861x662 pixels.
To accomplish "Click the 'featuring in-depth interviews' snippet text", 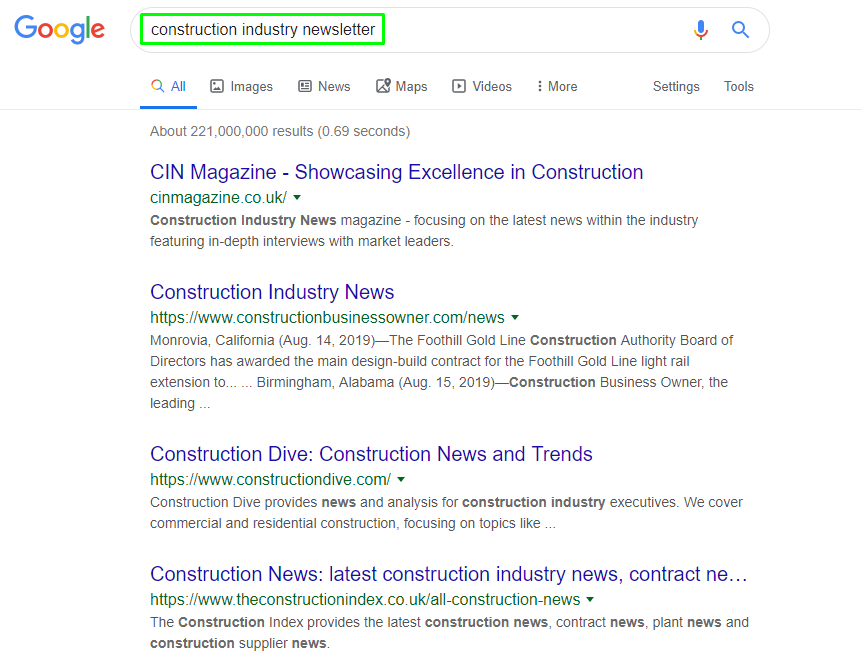I will point(301,242).
